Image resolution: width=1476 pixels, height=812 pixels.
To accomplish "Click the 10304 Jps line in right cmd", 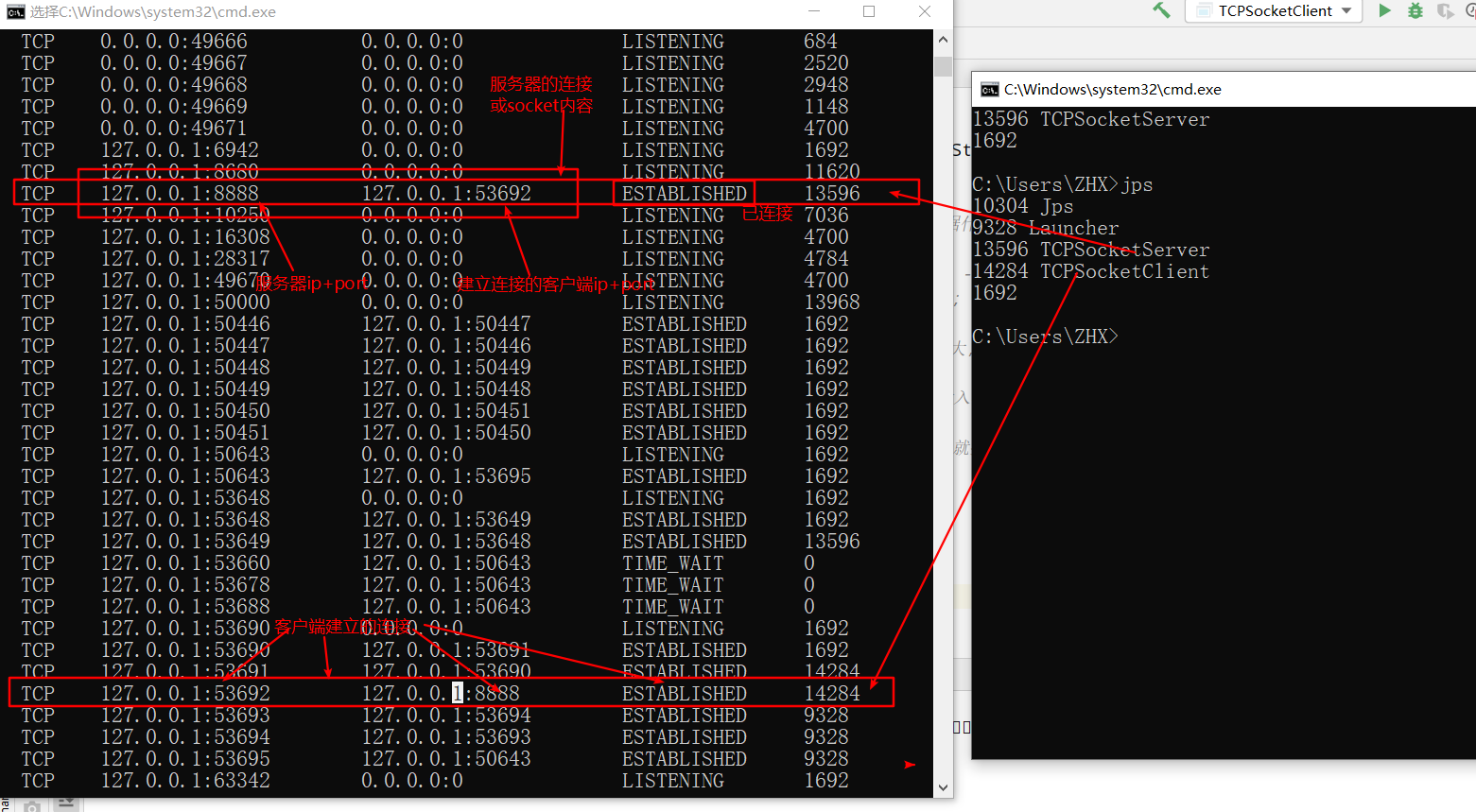I will pyautogui.click(x=1023, y=207).
